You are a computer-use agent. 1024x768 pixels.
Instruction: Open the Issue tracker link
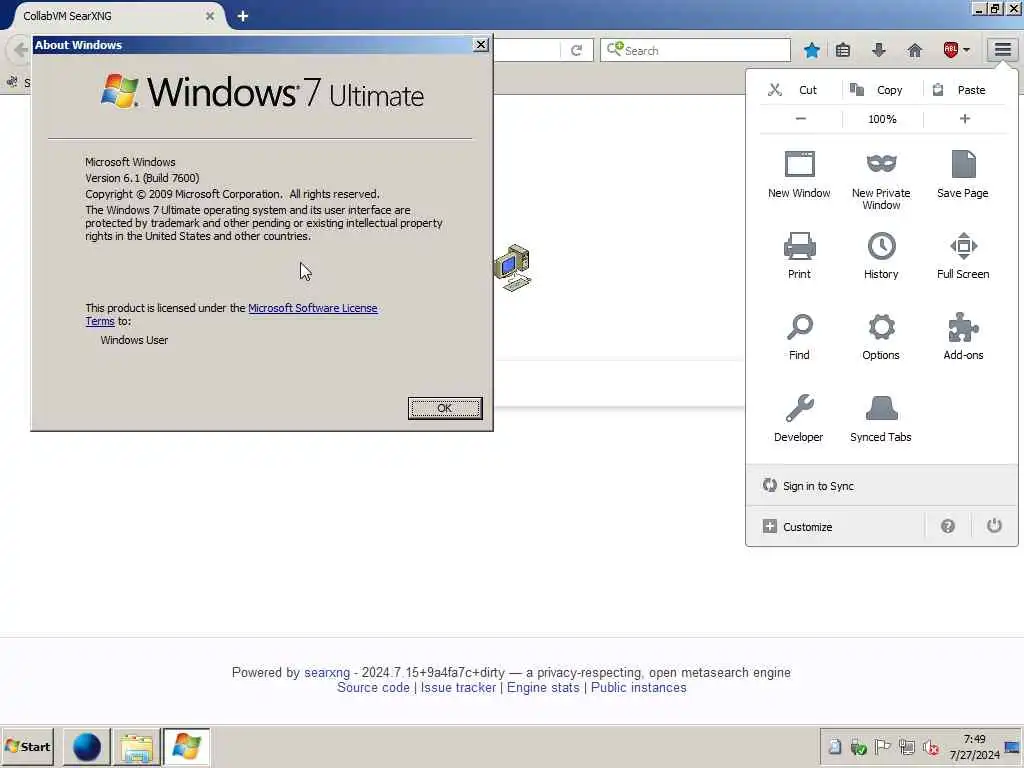click(x=458, y=688)
